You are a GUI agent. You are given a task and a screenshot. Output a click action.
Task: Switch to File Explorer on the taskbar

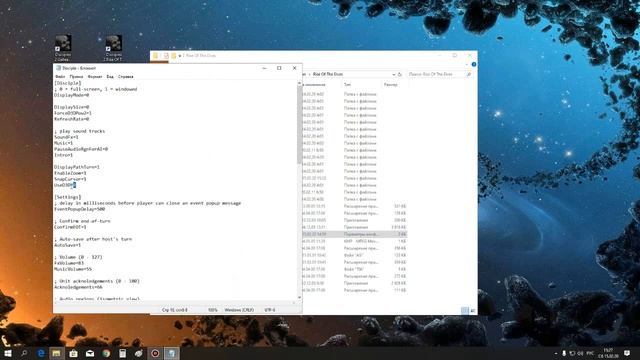pos(57,353)
